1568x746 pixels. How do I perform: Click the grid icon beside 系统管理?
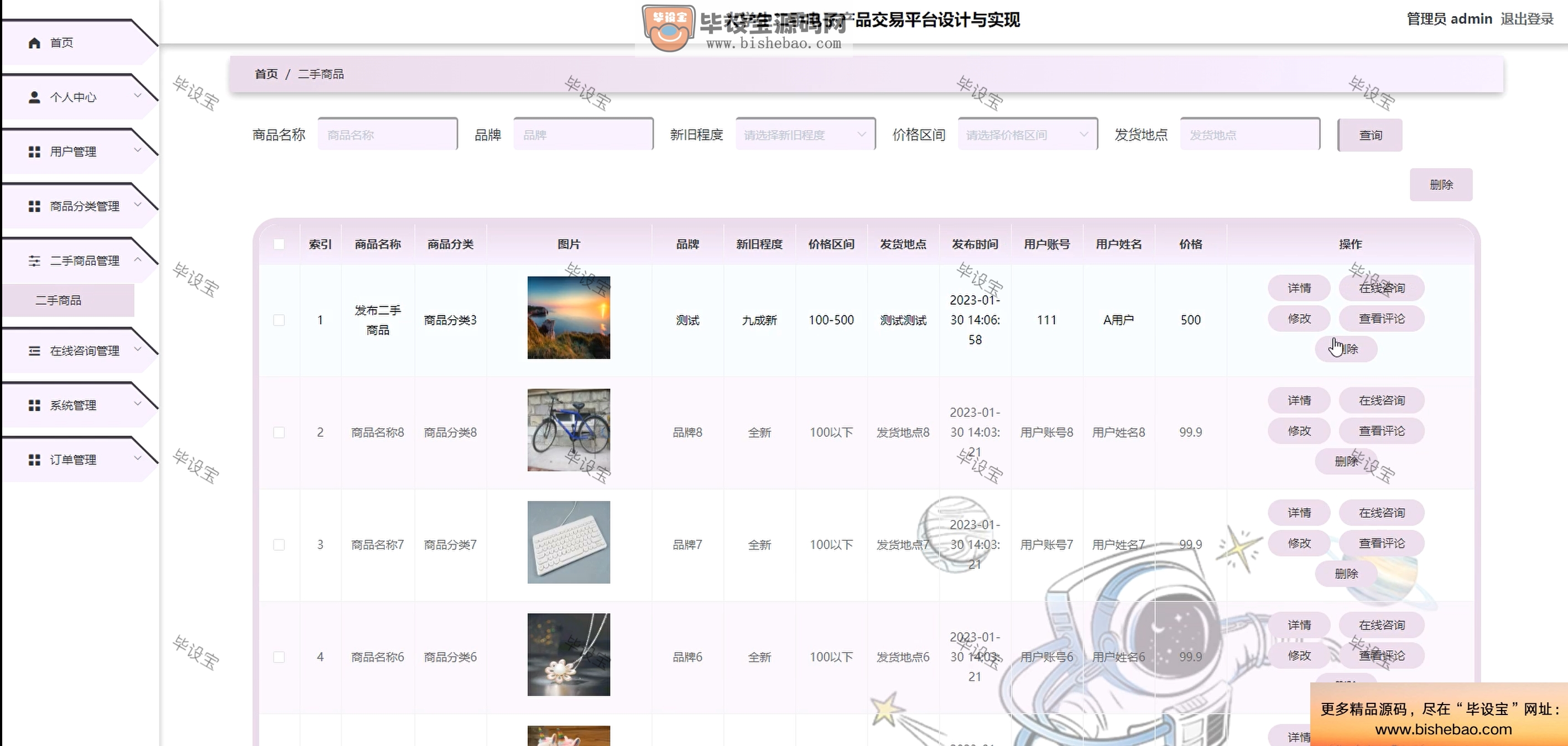click(x=35, y=405)
